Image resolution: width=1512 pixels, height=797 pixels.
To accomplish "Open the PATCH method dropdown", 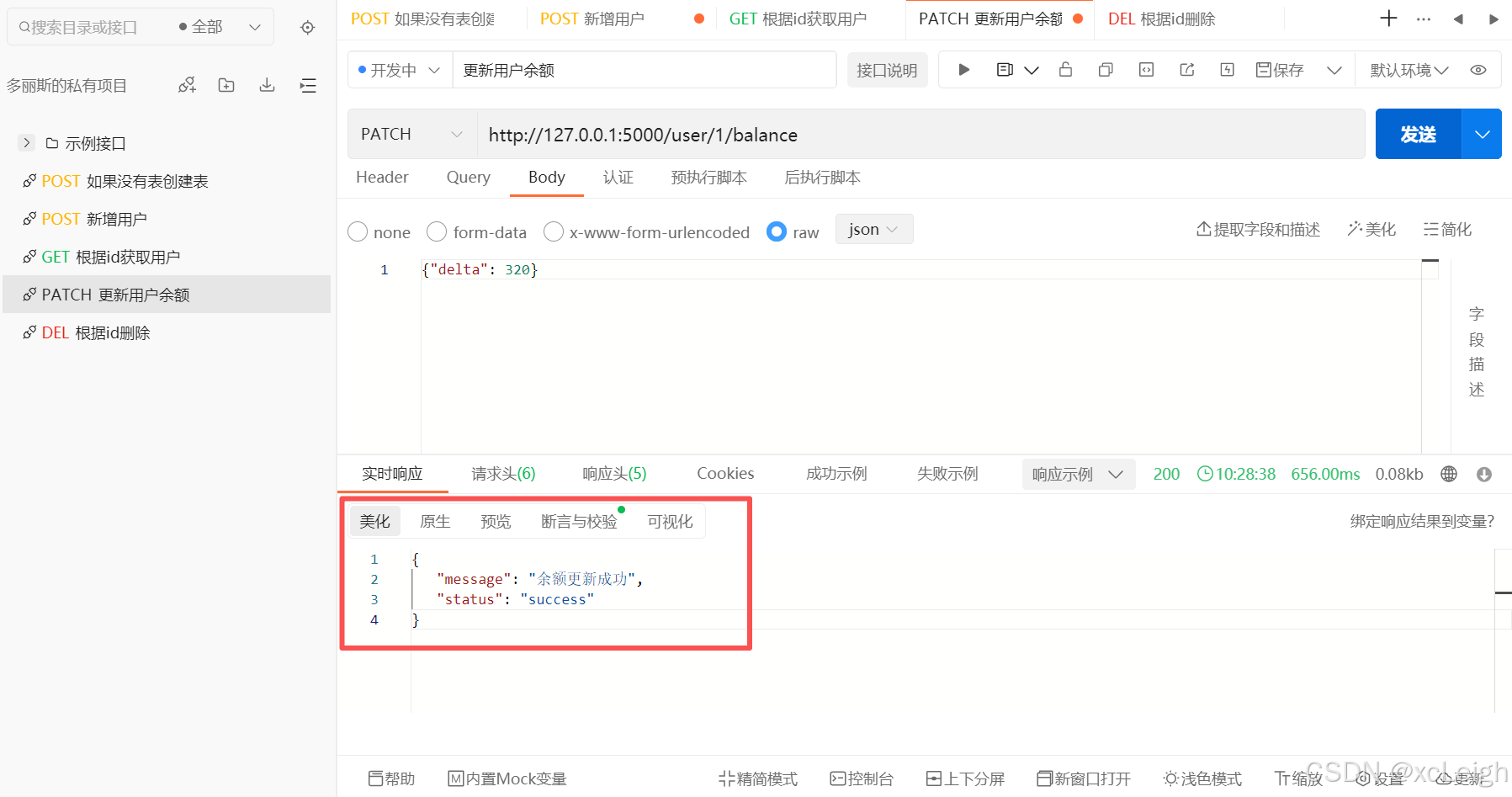I will (x=411, y=135).
